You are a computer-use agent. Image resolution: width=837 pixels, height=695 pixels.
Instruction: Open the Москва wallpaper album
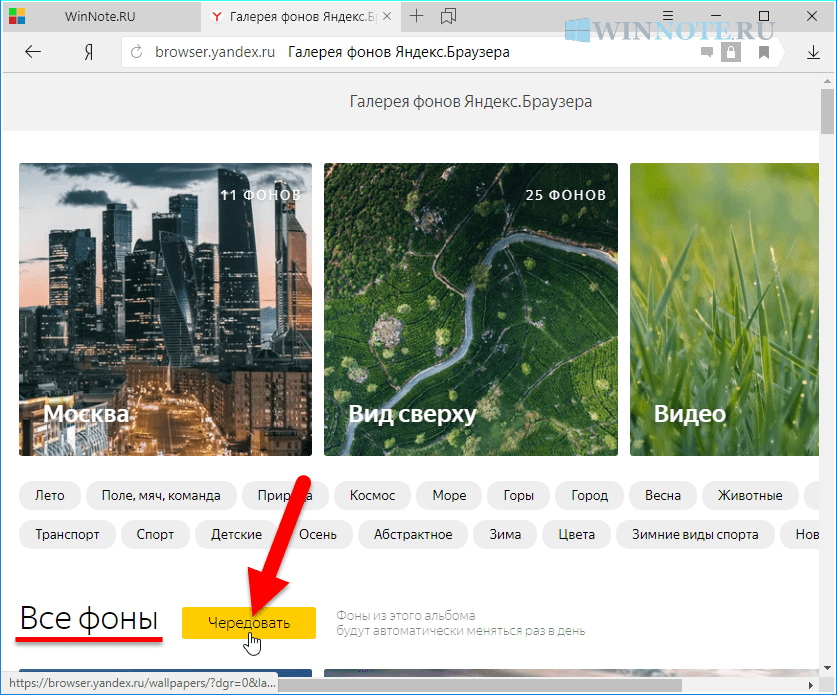coord(165,309)
